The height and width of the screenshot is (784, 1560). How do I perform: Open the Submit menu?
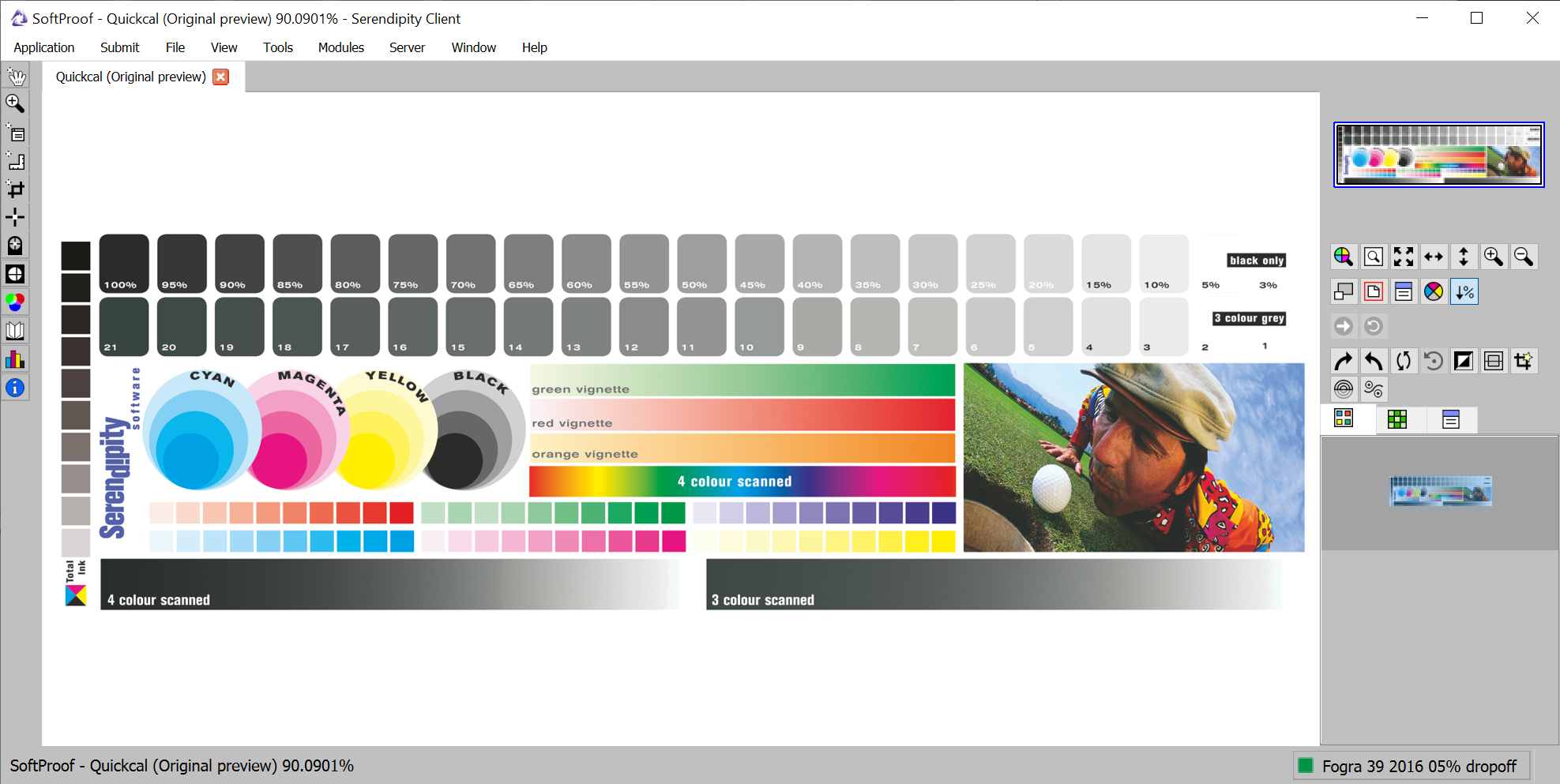pos(120,47)
